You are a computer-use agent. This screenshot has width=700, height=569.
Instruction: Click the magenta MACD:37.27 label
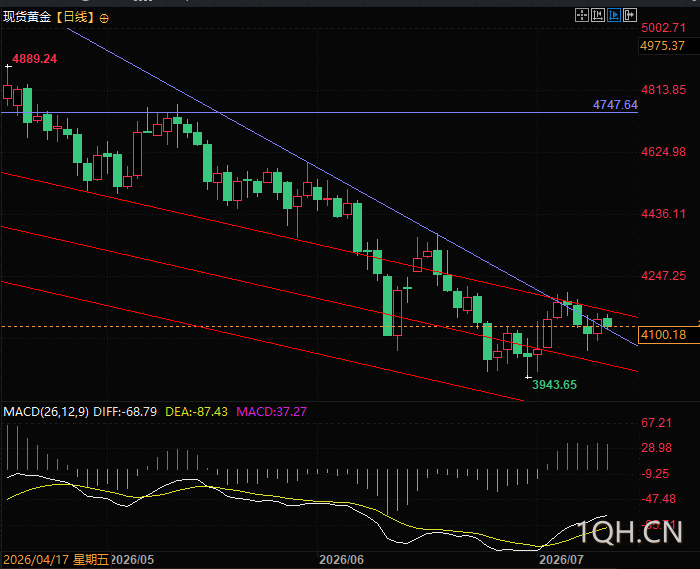pos(271,411)
